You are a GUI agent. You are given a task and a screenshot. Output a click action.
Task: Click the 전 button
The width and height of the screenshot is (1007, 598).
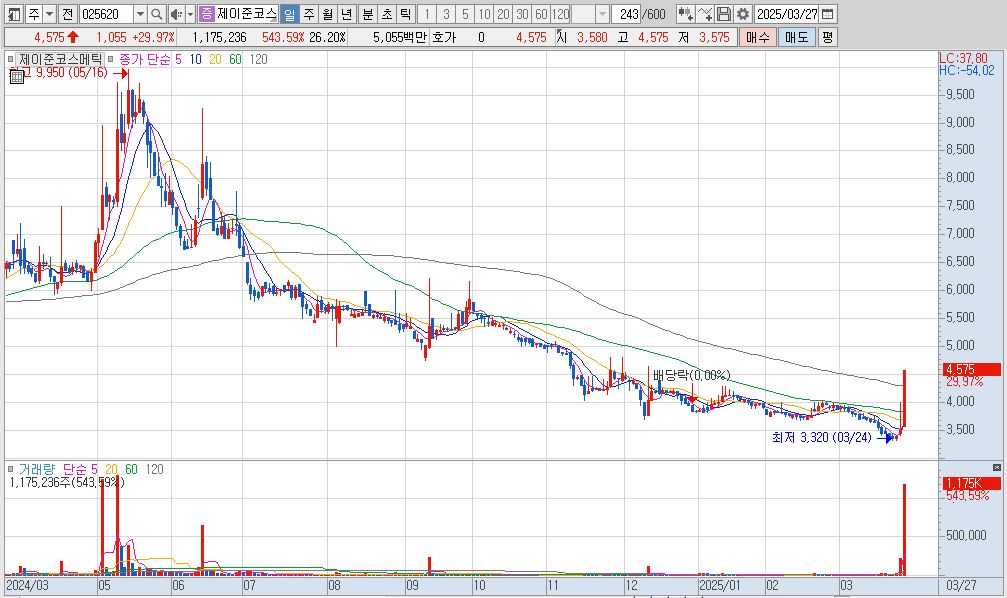pyautogui.click(x=67, y=13)
